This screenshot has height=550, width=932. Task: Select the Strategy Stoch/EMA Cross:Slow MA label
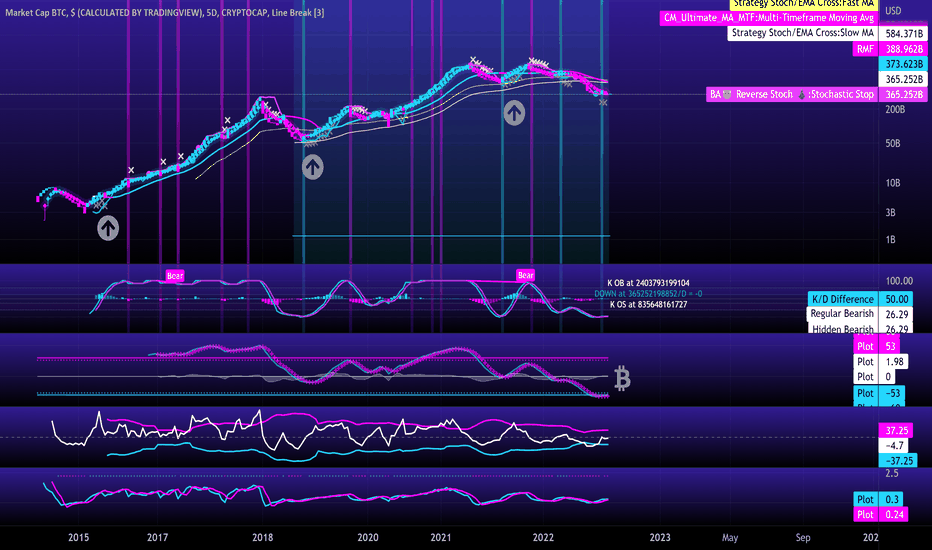[802, 33]
